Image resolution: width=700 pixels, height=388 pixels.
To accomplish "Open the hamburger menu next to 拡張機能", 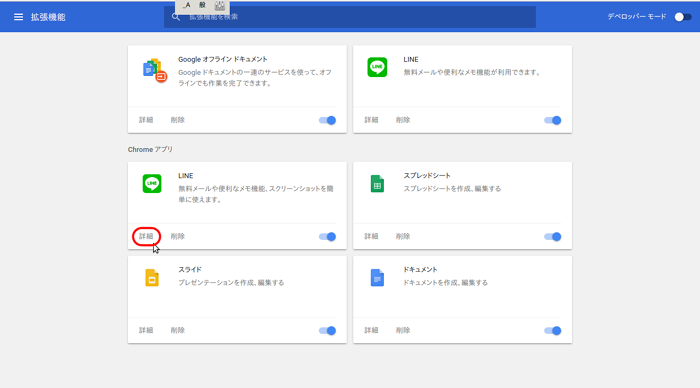I will pos(18,17).
